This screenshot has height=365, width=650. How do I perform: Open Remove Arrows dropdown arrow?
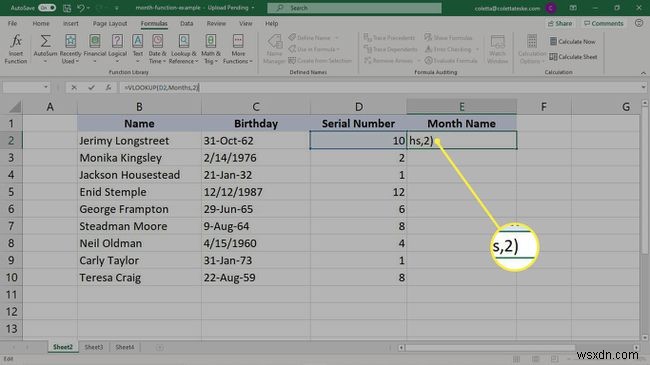coord(418,61)
